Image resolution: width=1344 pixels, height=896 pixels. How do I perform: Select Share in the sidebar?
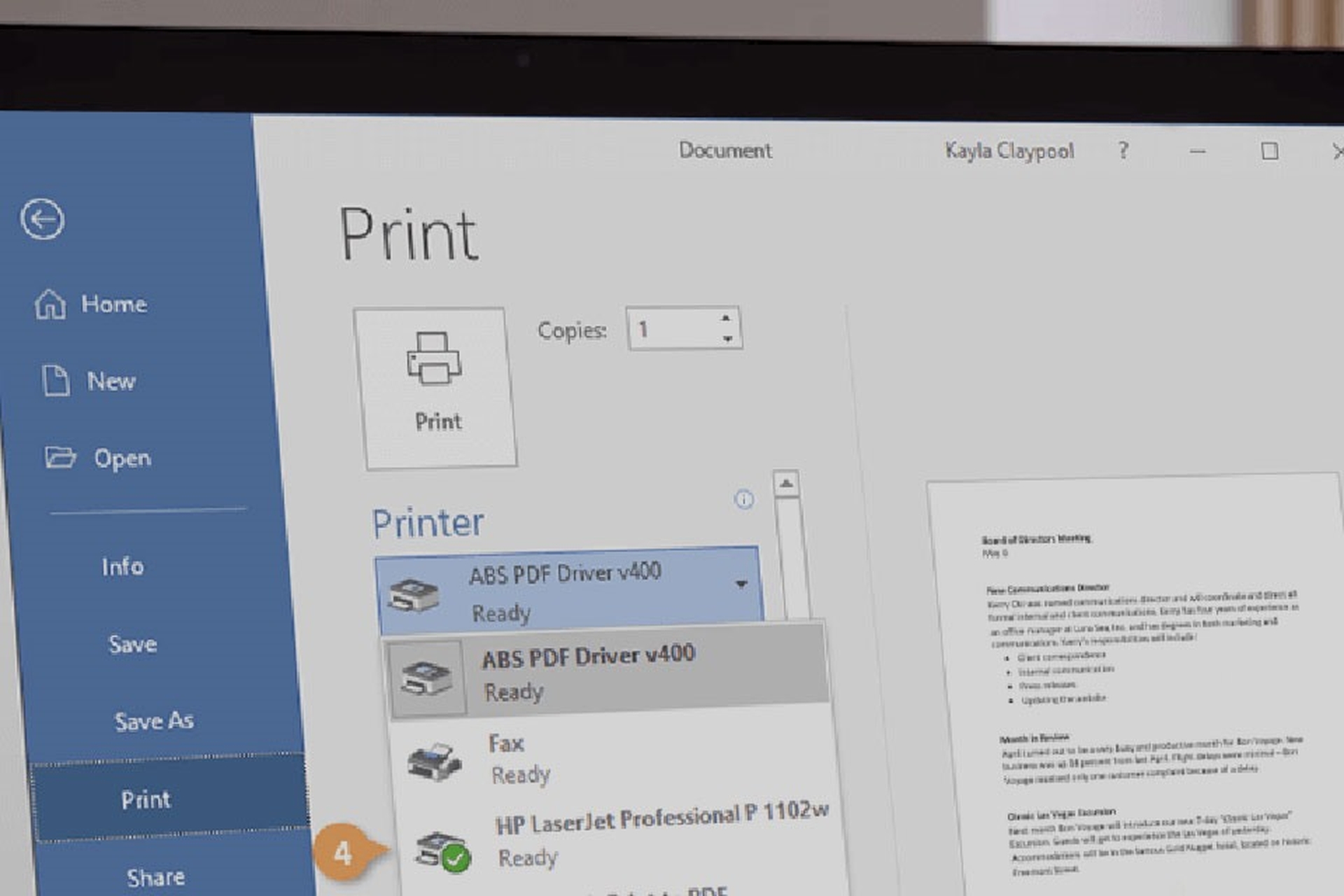(155, 877)
